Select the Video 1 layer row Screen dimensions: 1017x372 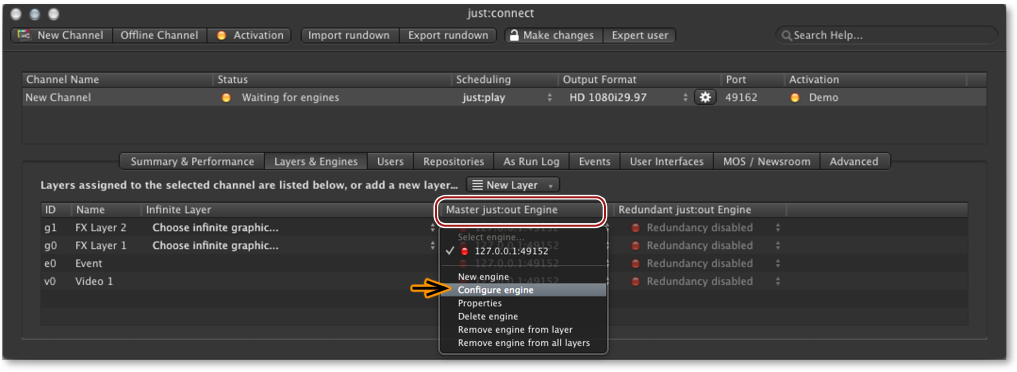[x=93, y=281]
